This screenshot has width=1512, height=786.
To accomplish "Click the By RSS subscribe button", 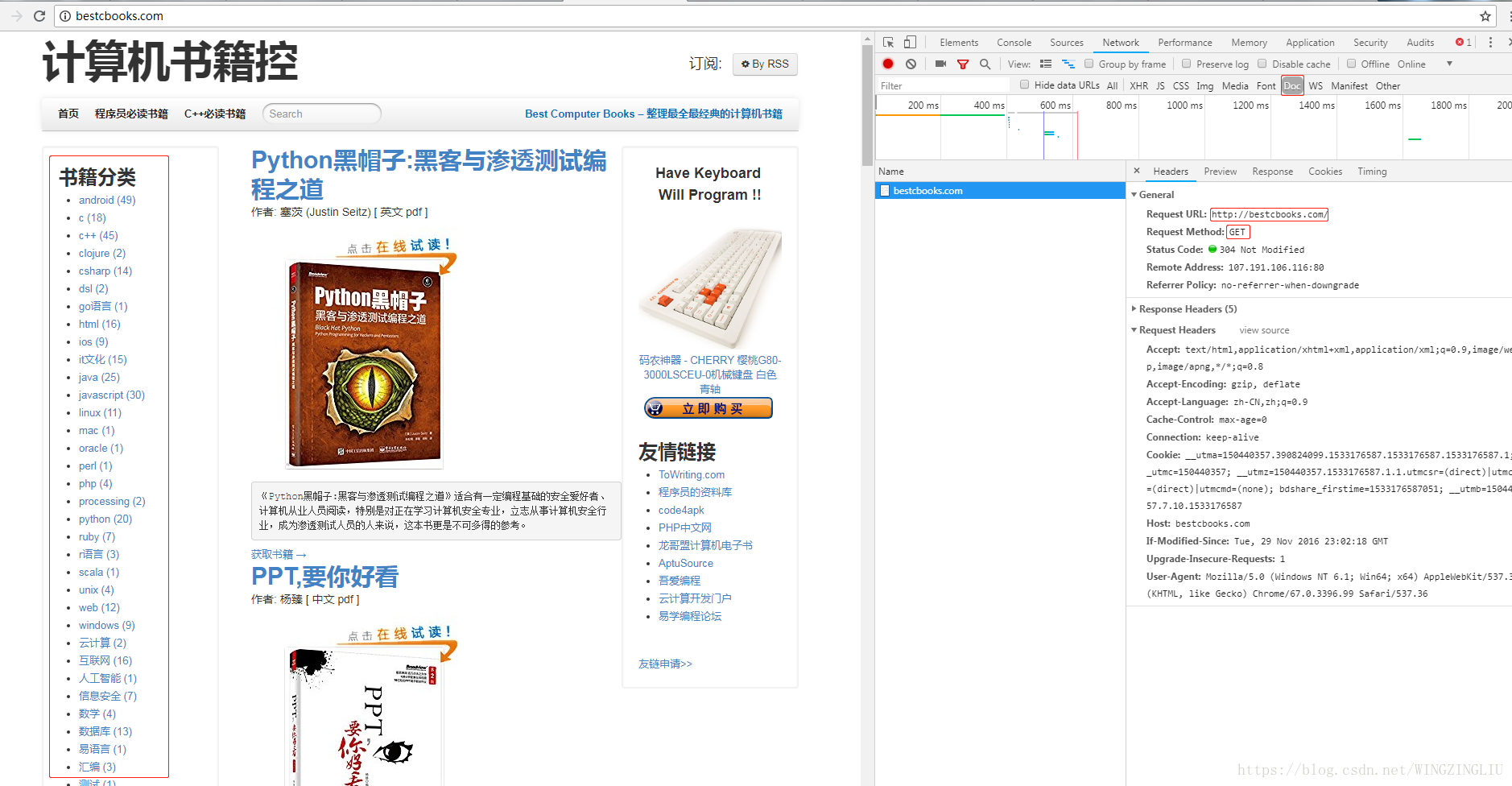I will coord(765,64).
